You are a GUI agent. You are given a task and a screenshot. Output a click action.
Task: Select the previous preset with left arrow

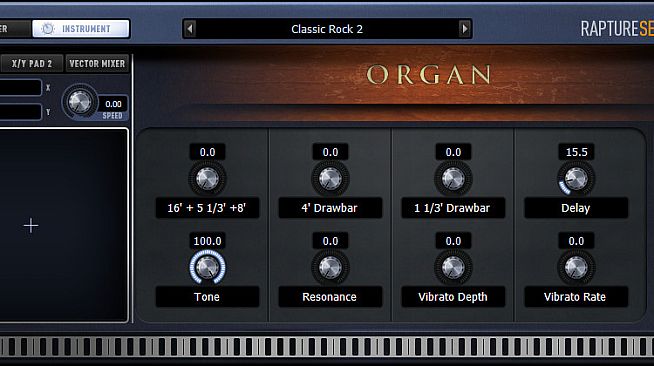(x=190, y=29)
